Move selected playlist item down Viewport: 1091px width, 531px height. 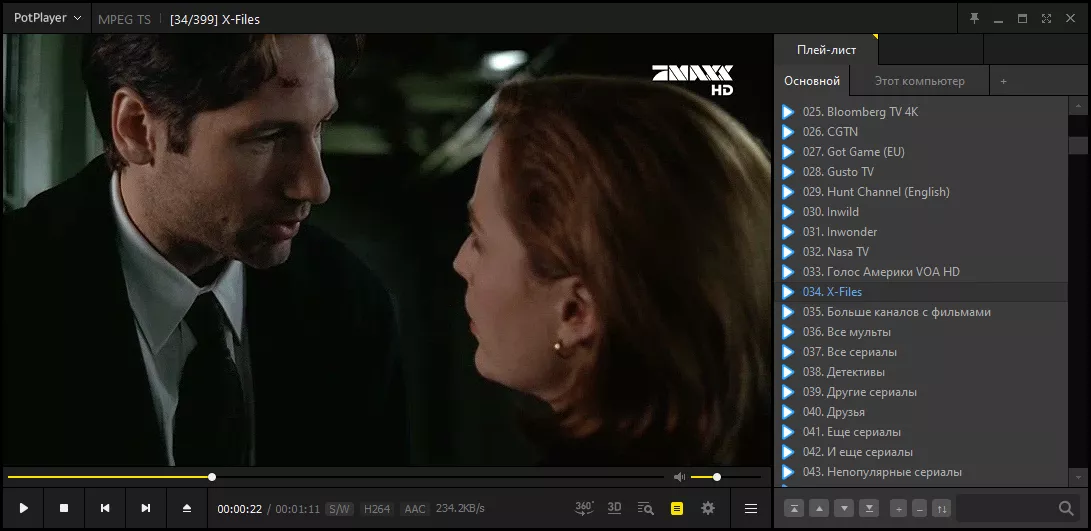pos(844,509)
